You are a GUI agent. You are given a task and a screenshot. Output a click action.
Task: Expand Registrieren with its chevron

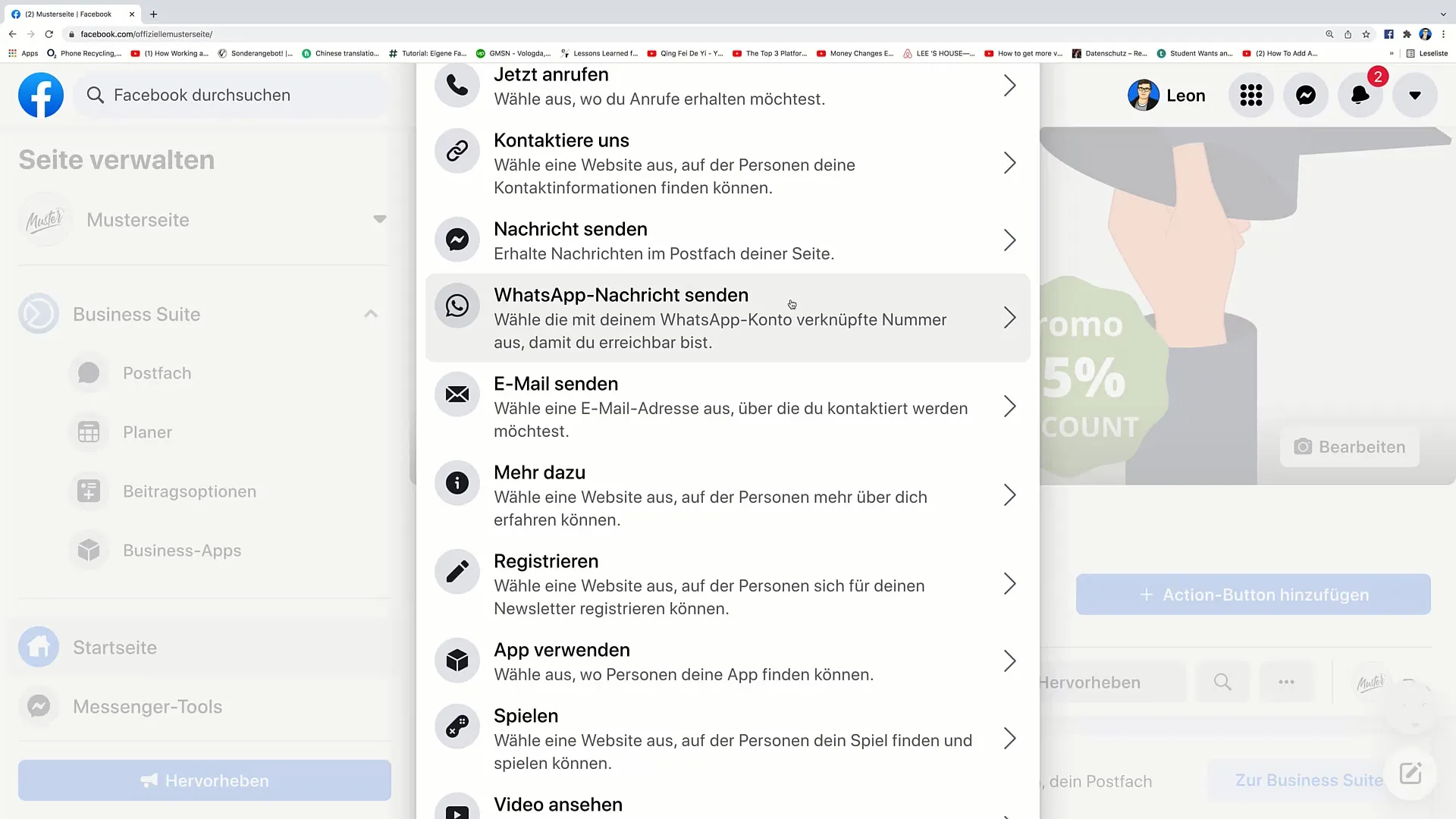click(x=1009, y=584)
